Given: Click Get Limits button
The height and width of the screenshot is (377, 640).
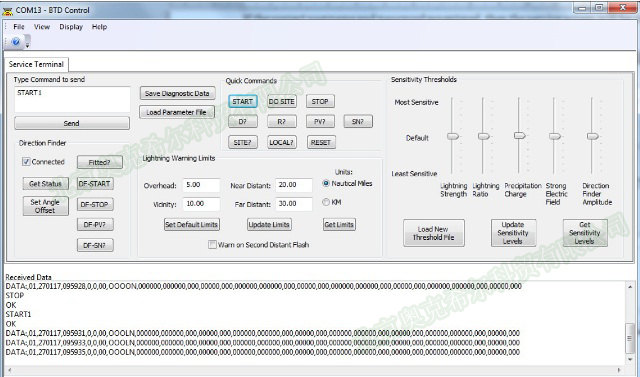Looking at the screenshot, I should [x=339, y=224].
